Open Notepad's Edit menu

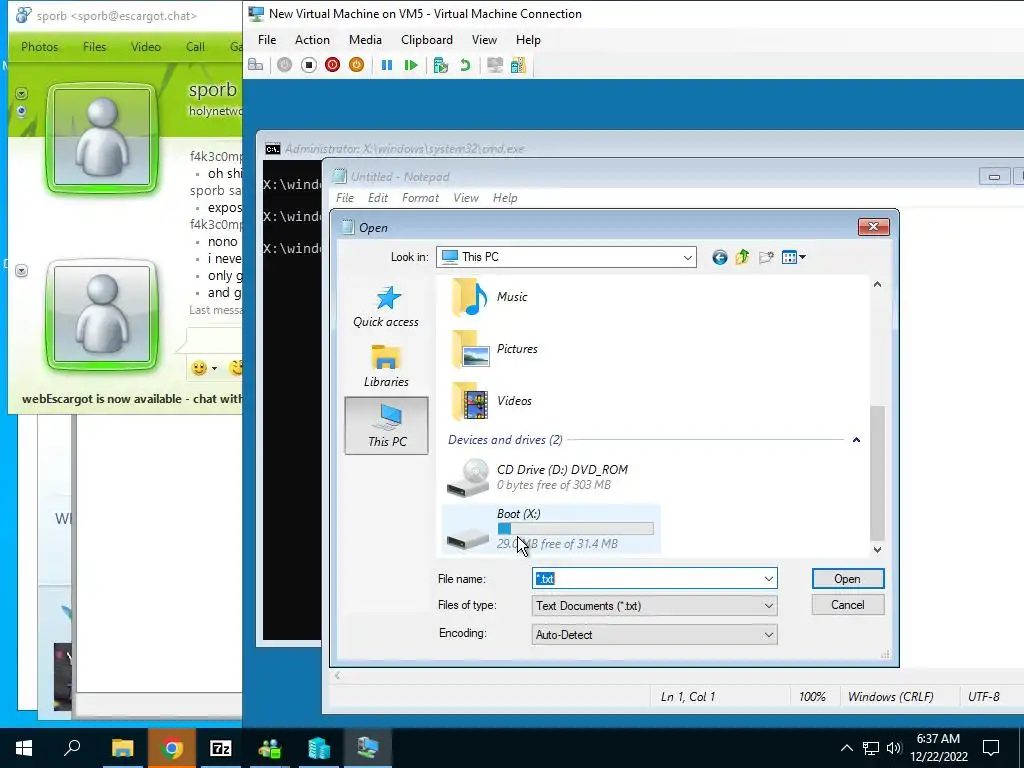(x=377, y=198)
